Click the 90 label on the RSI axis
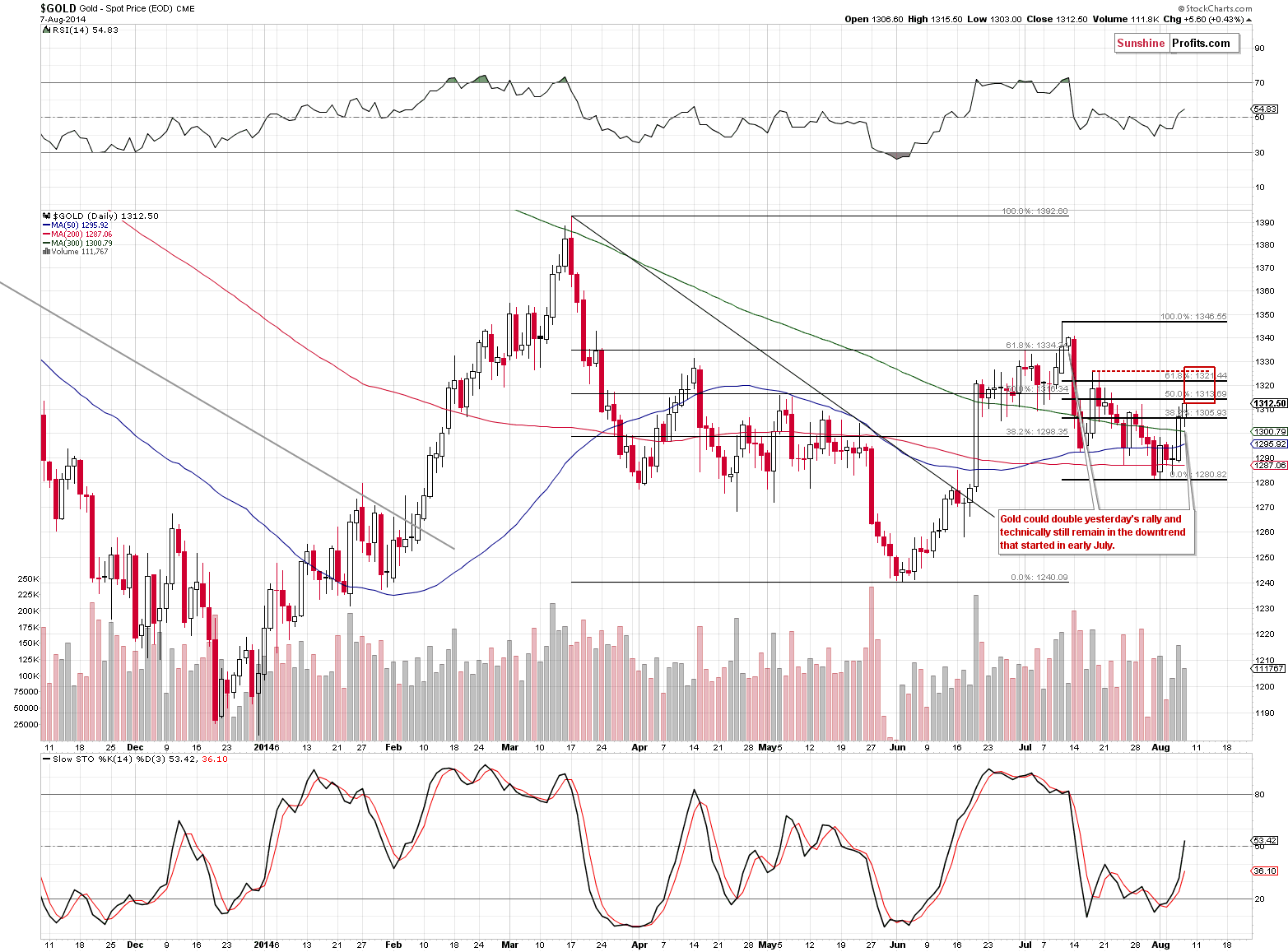This screenshot has width=1288, height=952. tap(1259, 49)
